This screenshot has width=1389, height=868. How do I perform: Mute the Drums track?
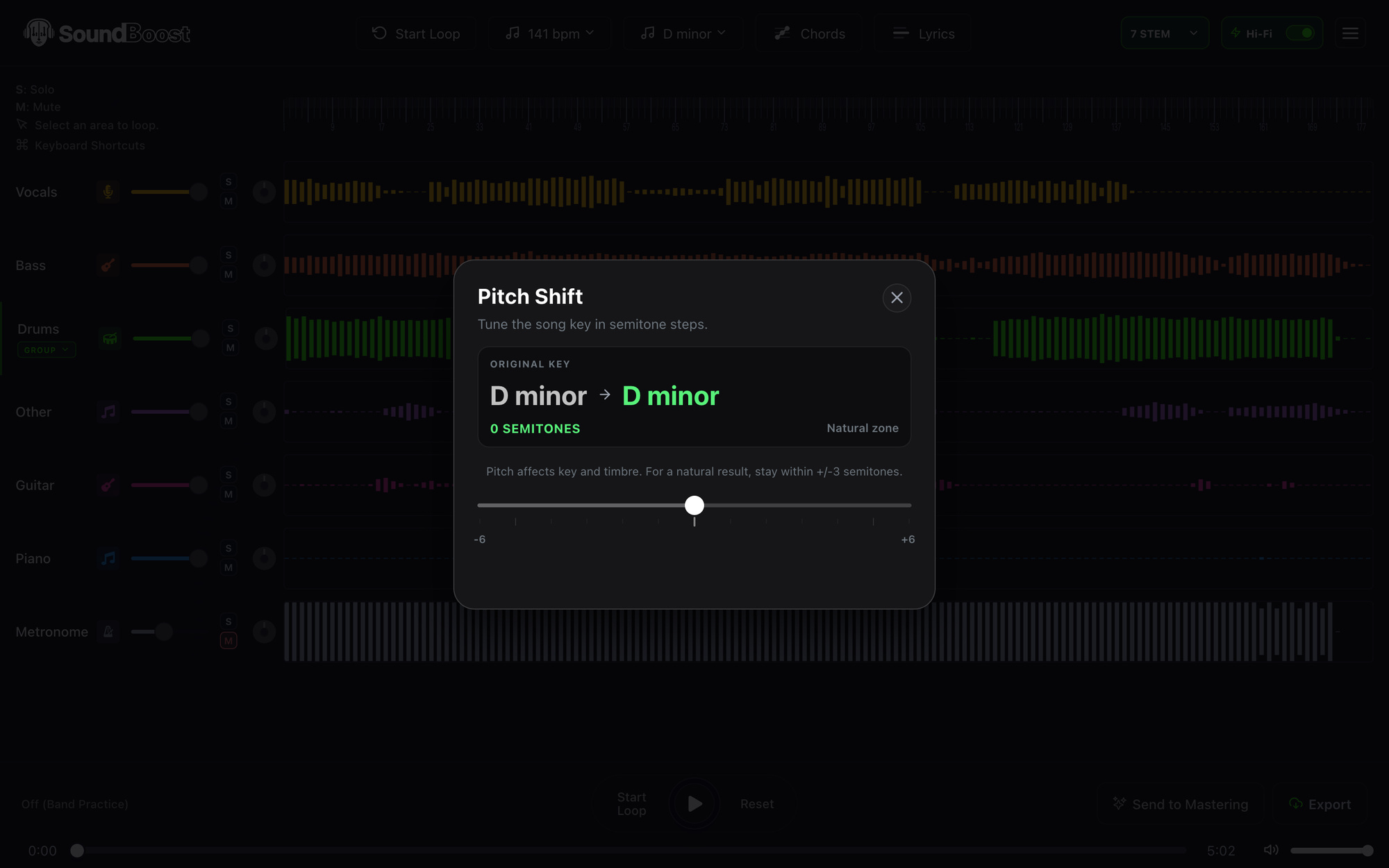tap(231, 348)
